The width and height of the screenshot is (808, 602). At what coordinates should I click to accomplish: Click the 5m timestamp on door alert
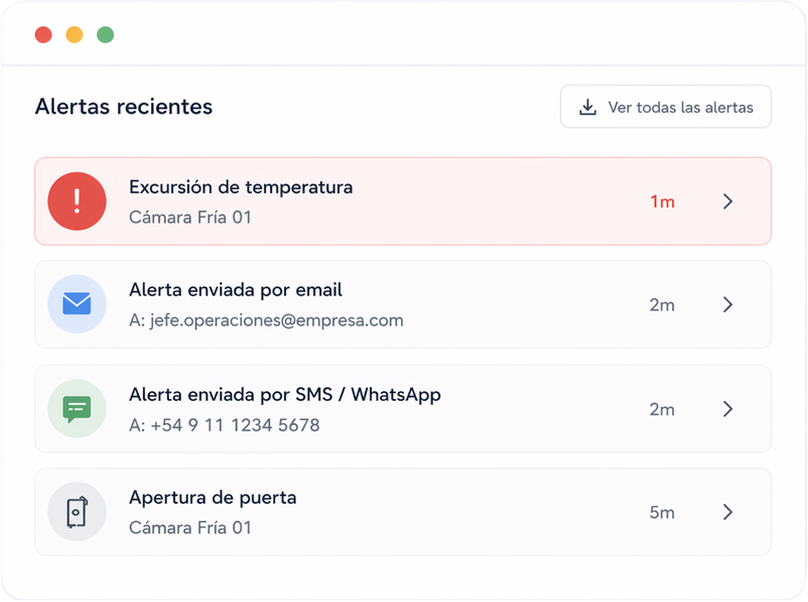(662, 513)
